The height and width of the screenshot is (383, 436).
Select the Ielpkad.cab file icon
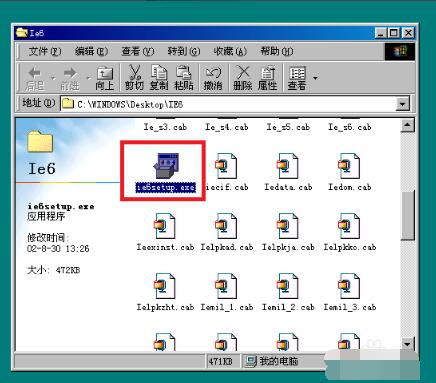point(227,226)
